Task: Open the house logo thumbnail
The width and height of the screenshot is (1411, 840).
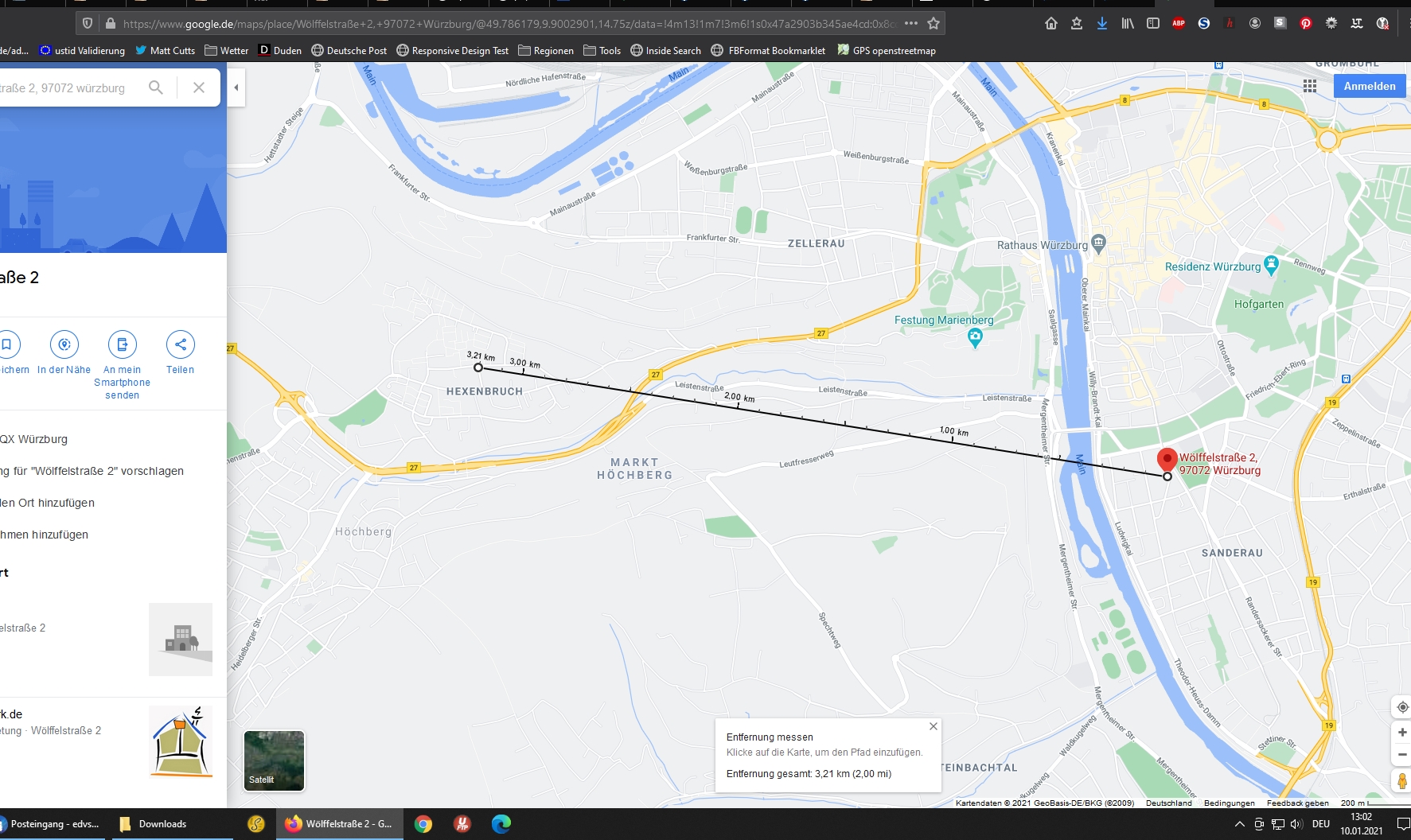Action: coord(181,741)
